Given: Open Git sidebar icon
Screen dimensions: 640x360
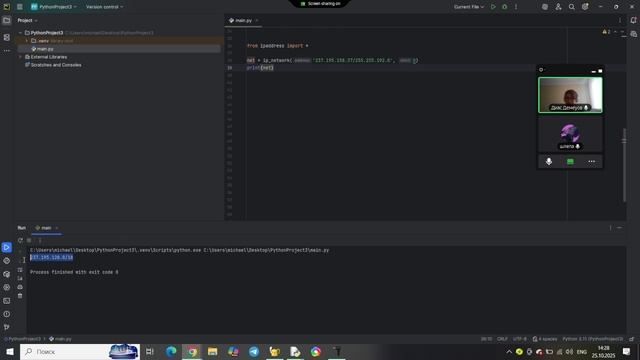Looking at the screenshot, I should pos(7,327).
